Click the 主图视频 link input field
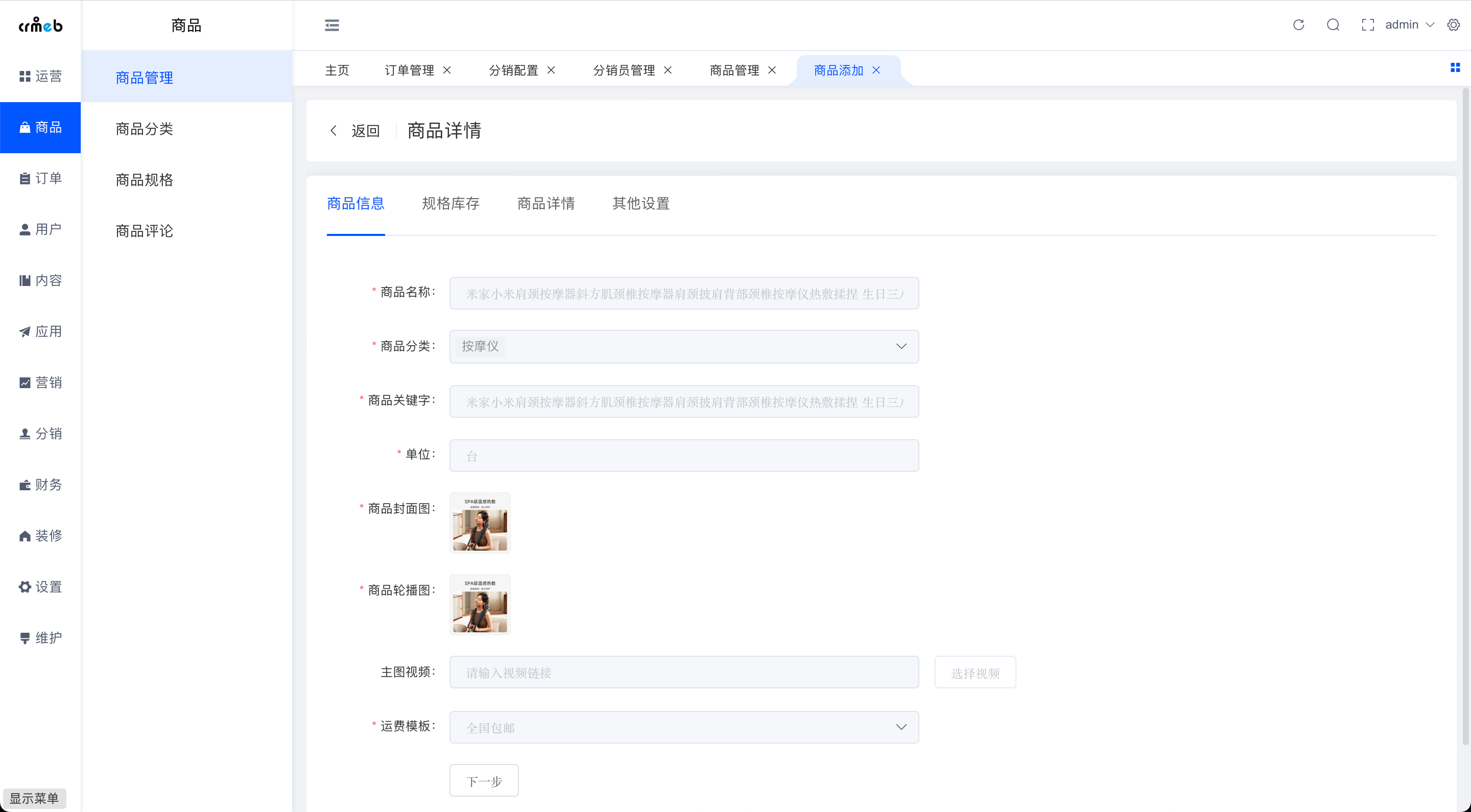Screen dimensions: 1471x812 pos(683,672)
